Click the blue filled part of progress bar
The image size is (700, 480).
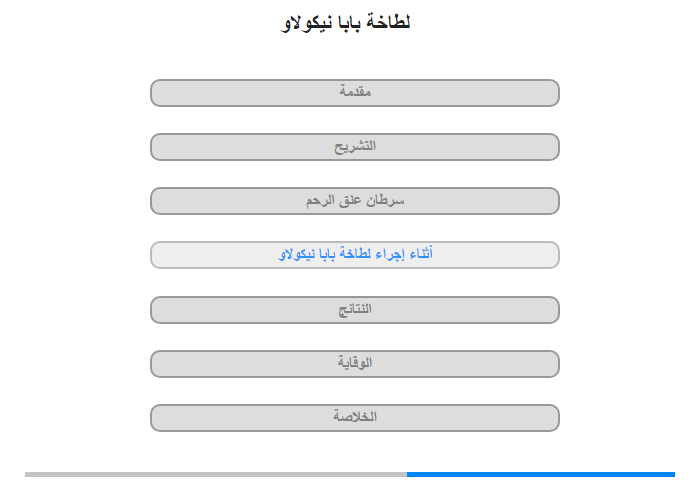541,474
